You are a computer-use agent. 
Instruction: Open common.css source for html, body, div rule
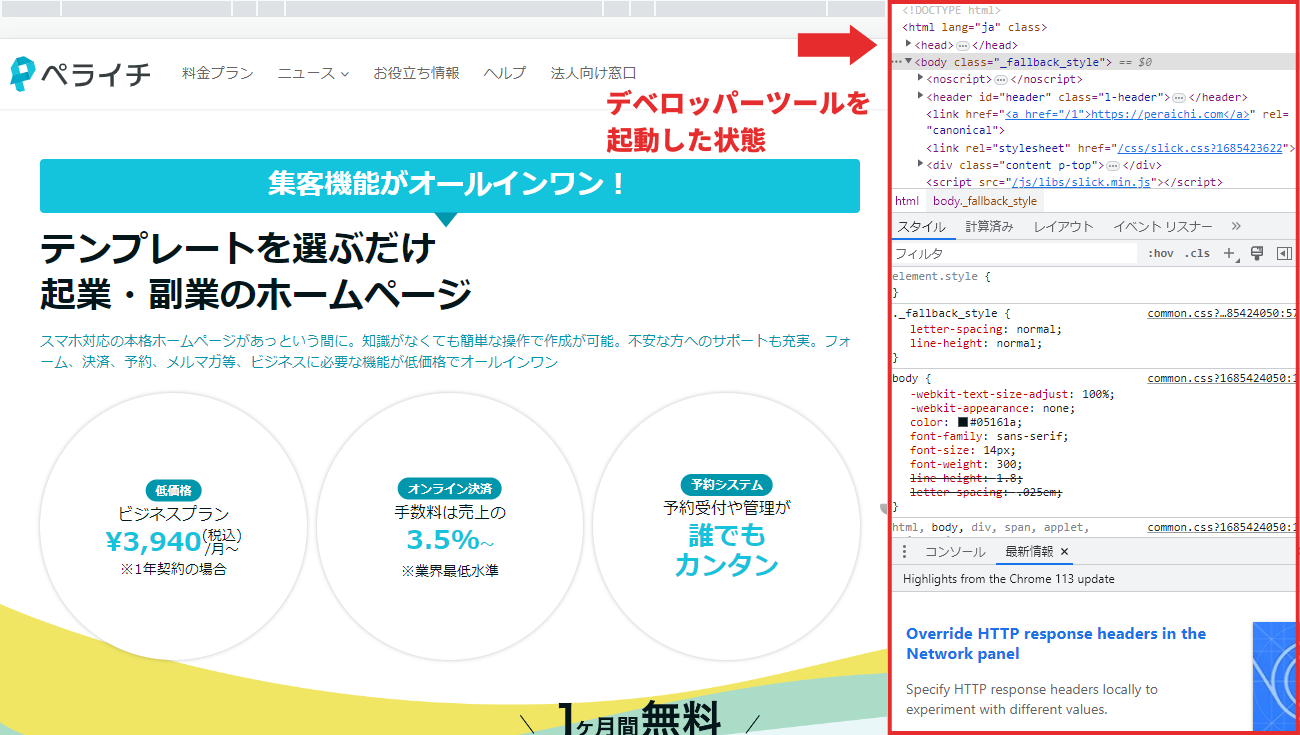(x=1222, y=527)
